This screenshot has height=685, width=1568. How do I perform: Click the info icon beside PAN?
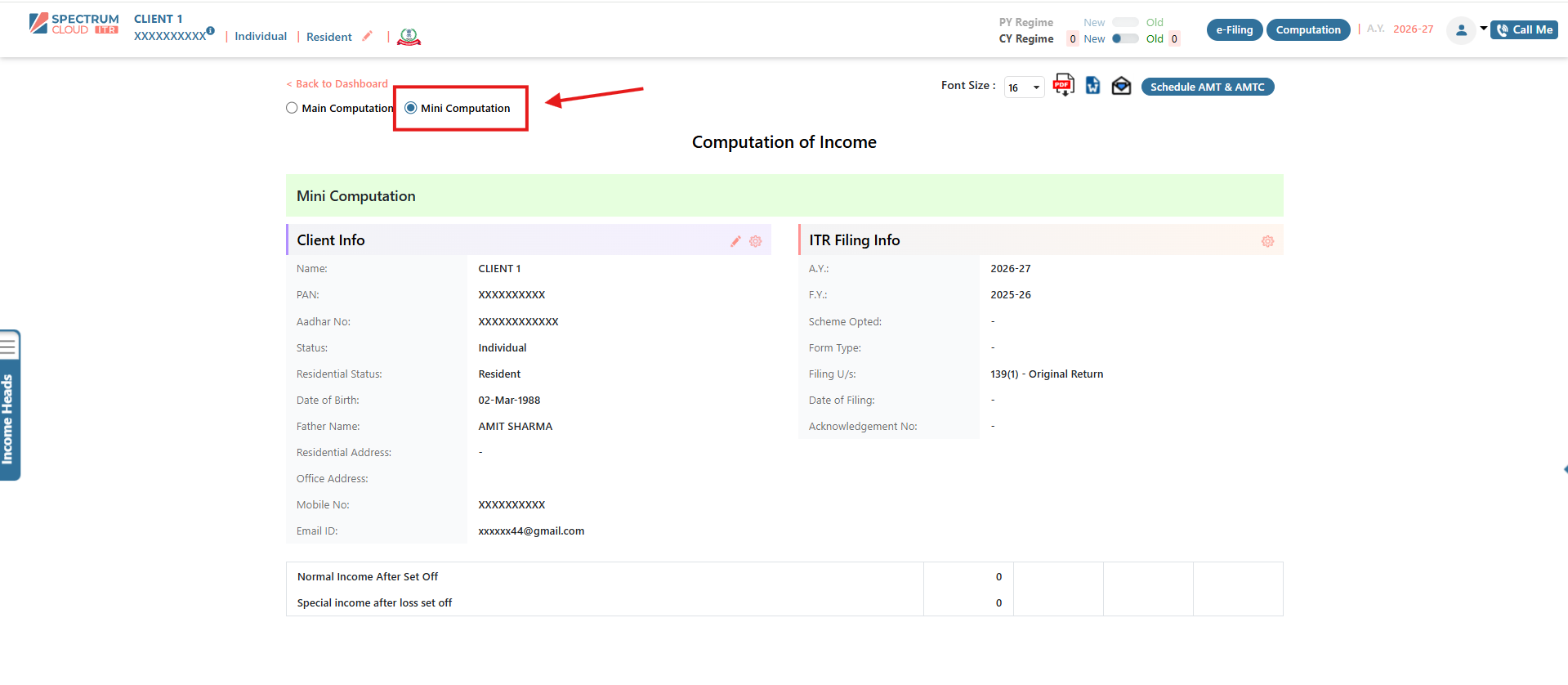(211, 31)
